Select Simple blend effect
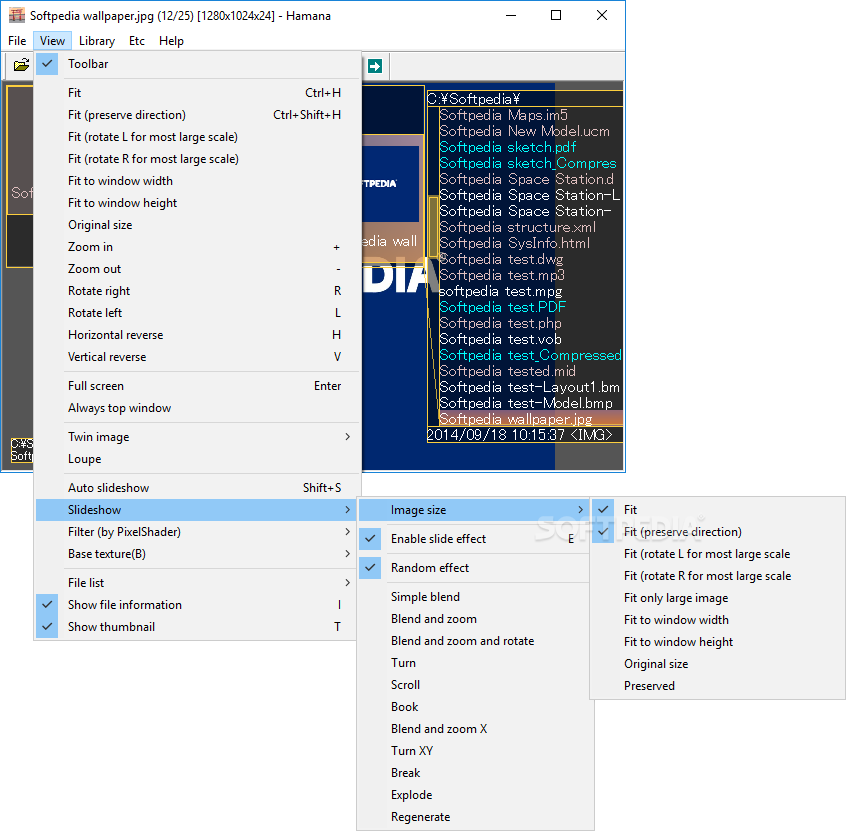846x831 pixels. tap(475, 597)
